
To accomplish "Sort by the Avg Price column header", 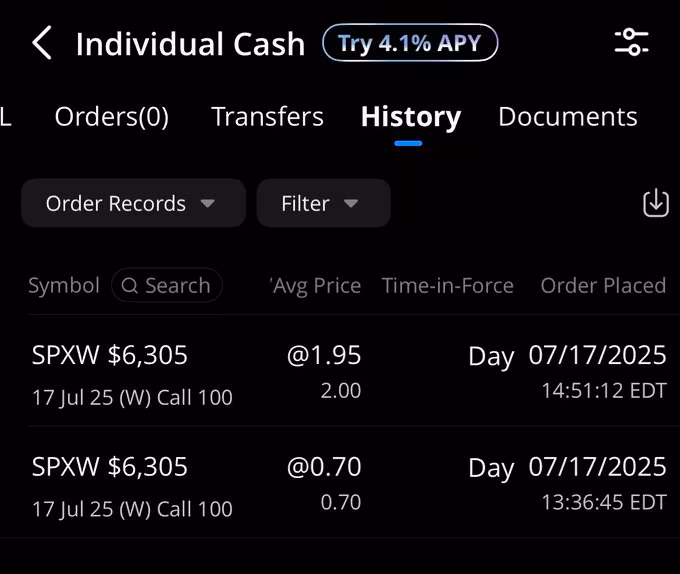I will click(x=316, y=286).
